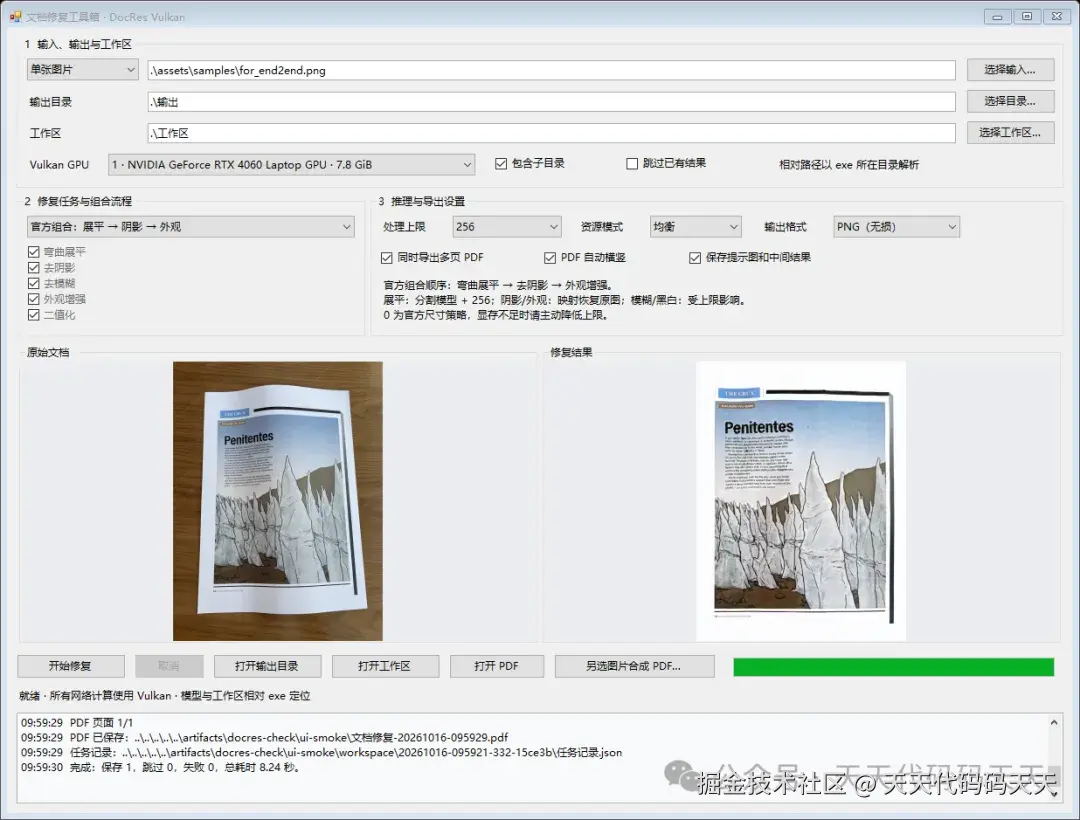Click the input path field for_end2end.png
This screenshot has height=820, width=1080.
point(551,70)
